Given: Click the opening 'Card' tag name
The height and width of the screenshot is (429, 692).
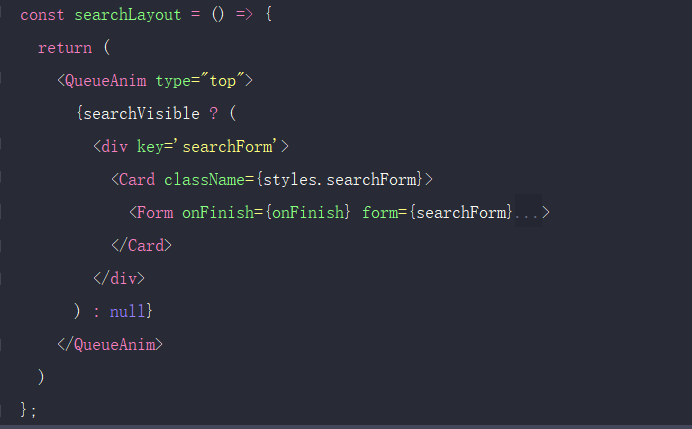Looking at the screenshot, I should pyautogui.click(x=137, y=180).
